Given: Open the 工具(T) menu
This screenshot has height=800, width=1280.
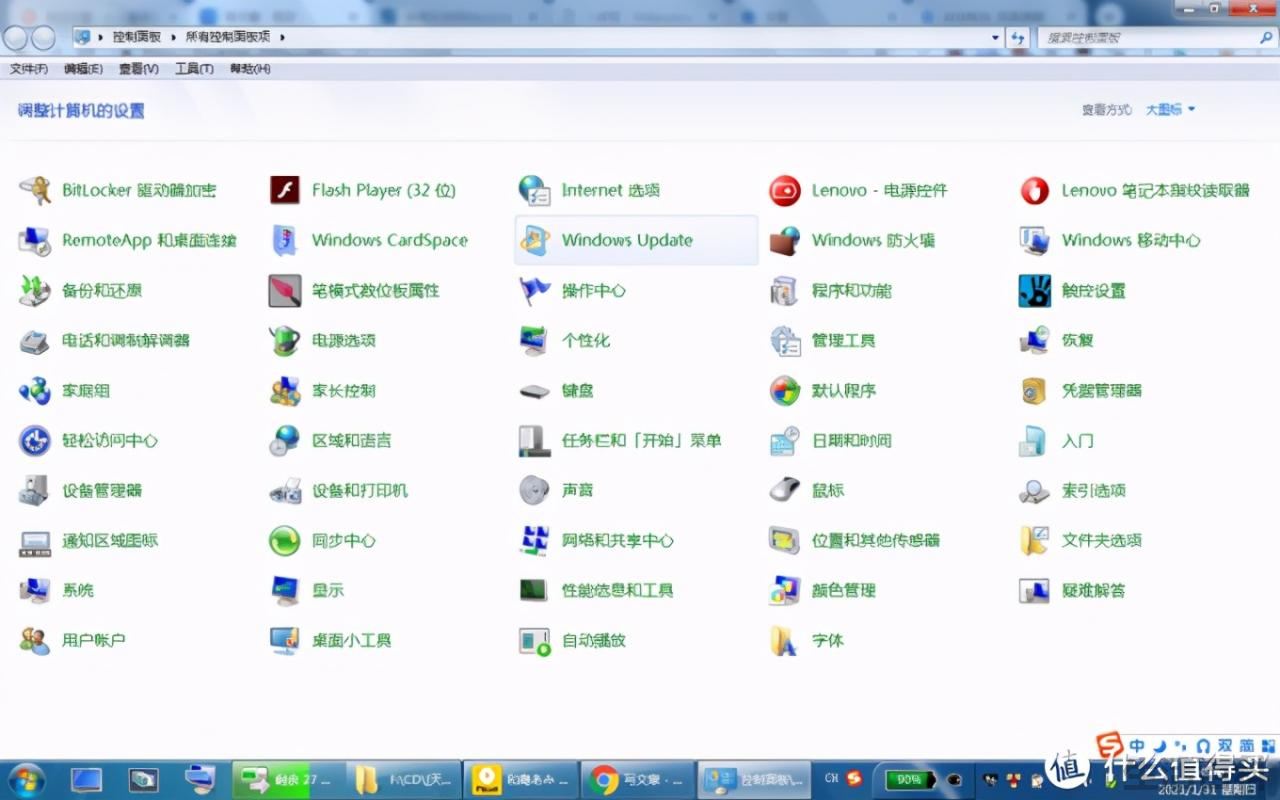Looking at the screenshot, I should click(x=194, y=69).
